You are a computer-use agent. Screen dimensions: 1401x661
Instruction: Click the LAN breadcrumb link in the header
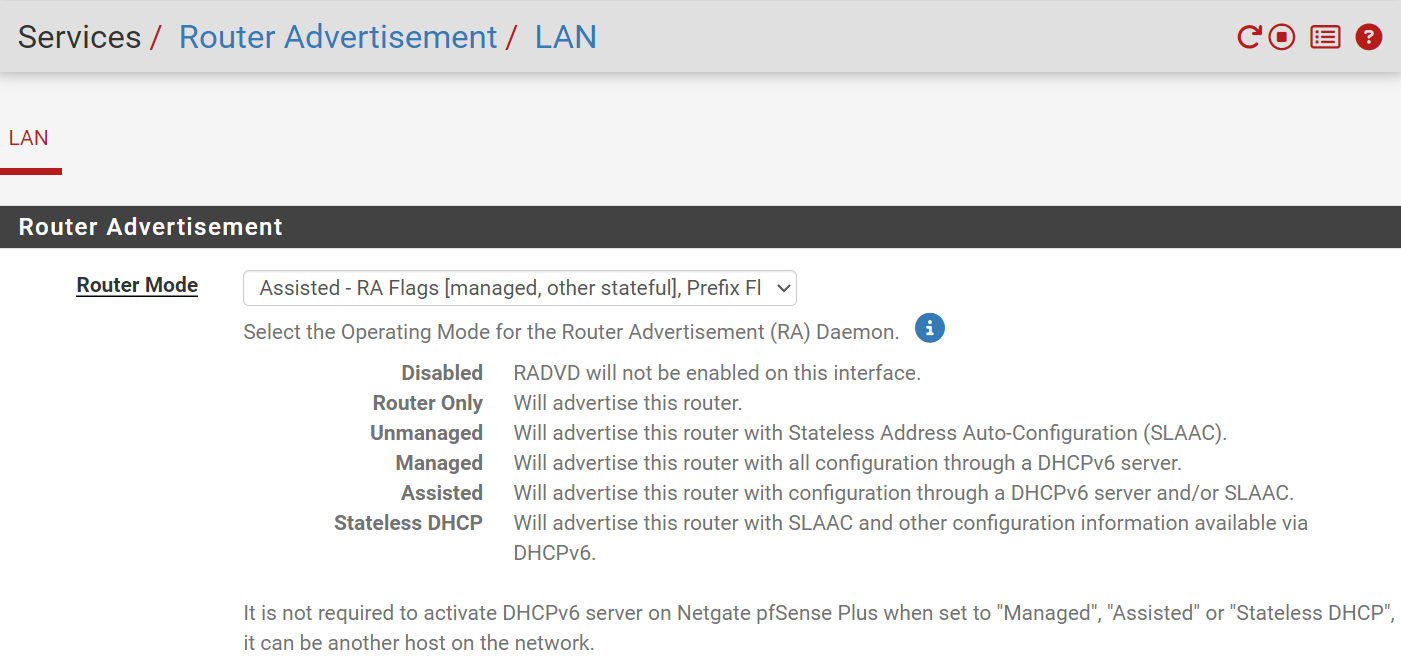(x=565, y=37)
